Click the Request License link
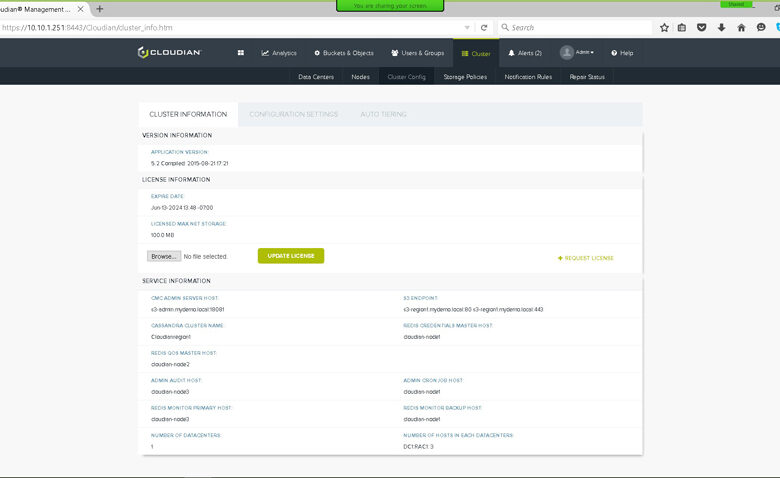The width and height of the screenshot is (780, 478). pos(585,258)
